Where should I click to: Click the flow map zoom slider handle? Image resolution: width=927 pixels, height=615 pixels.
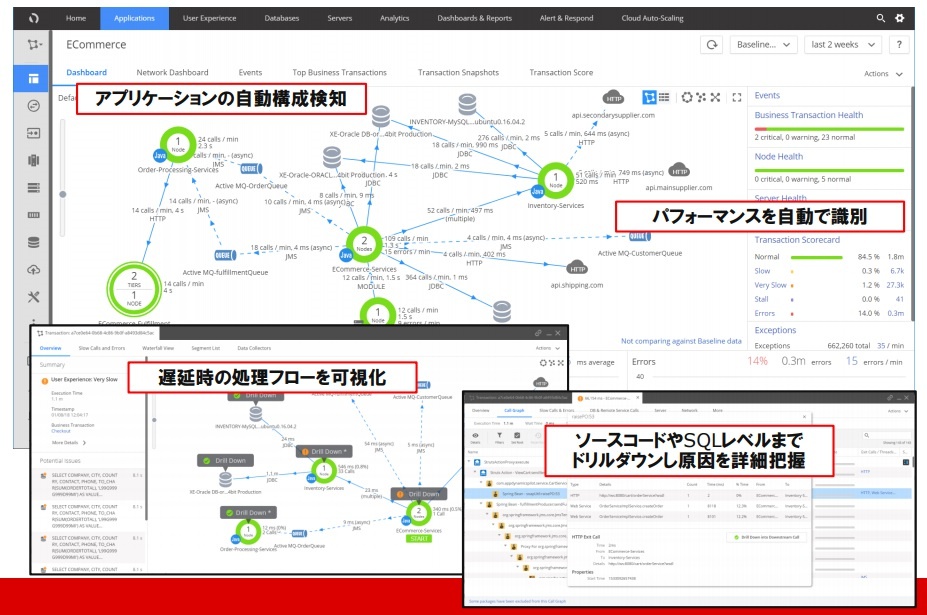[x=63, y=194]
